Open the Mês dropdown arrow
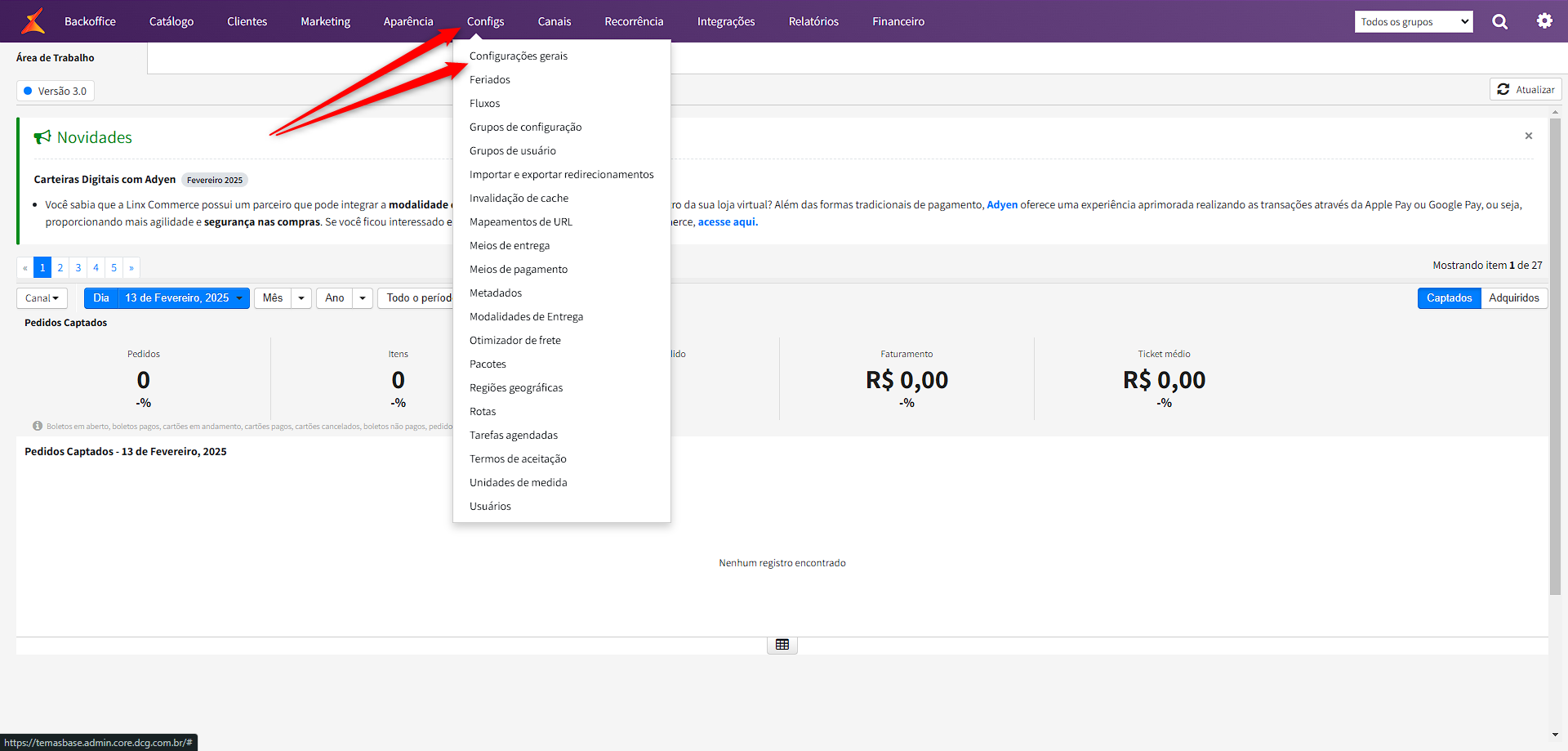The image size is (1568, 751). point(301,298)
